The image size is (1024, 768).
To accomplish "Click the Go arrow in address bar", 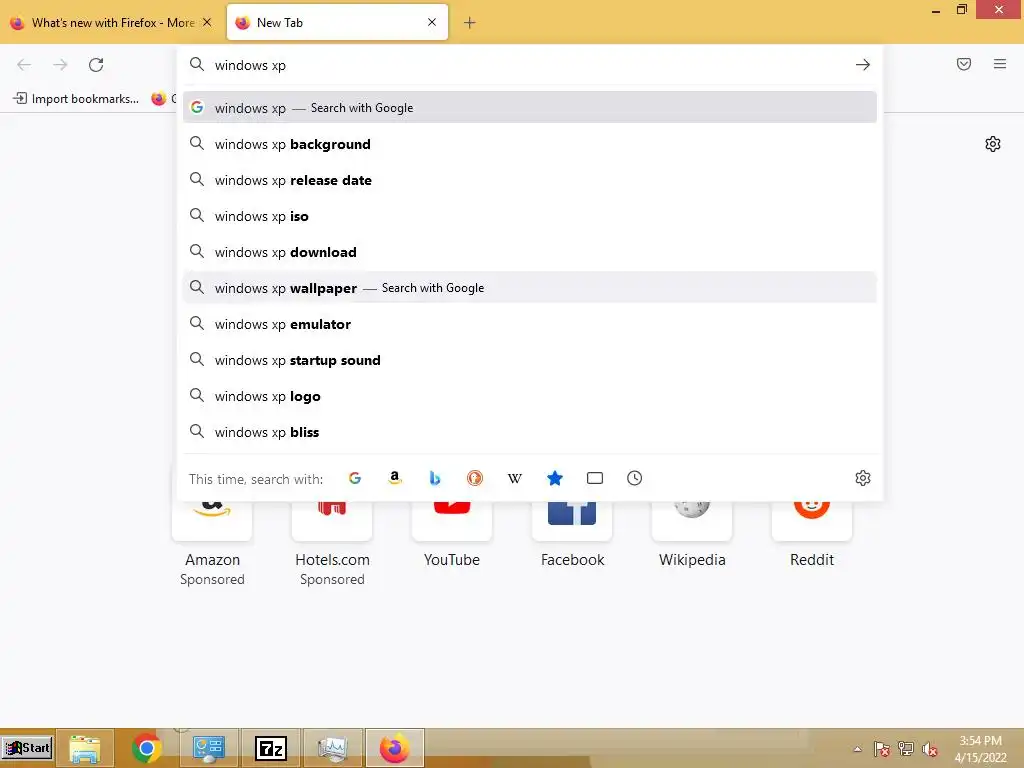I will (863, 65).
